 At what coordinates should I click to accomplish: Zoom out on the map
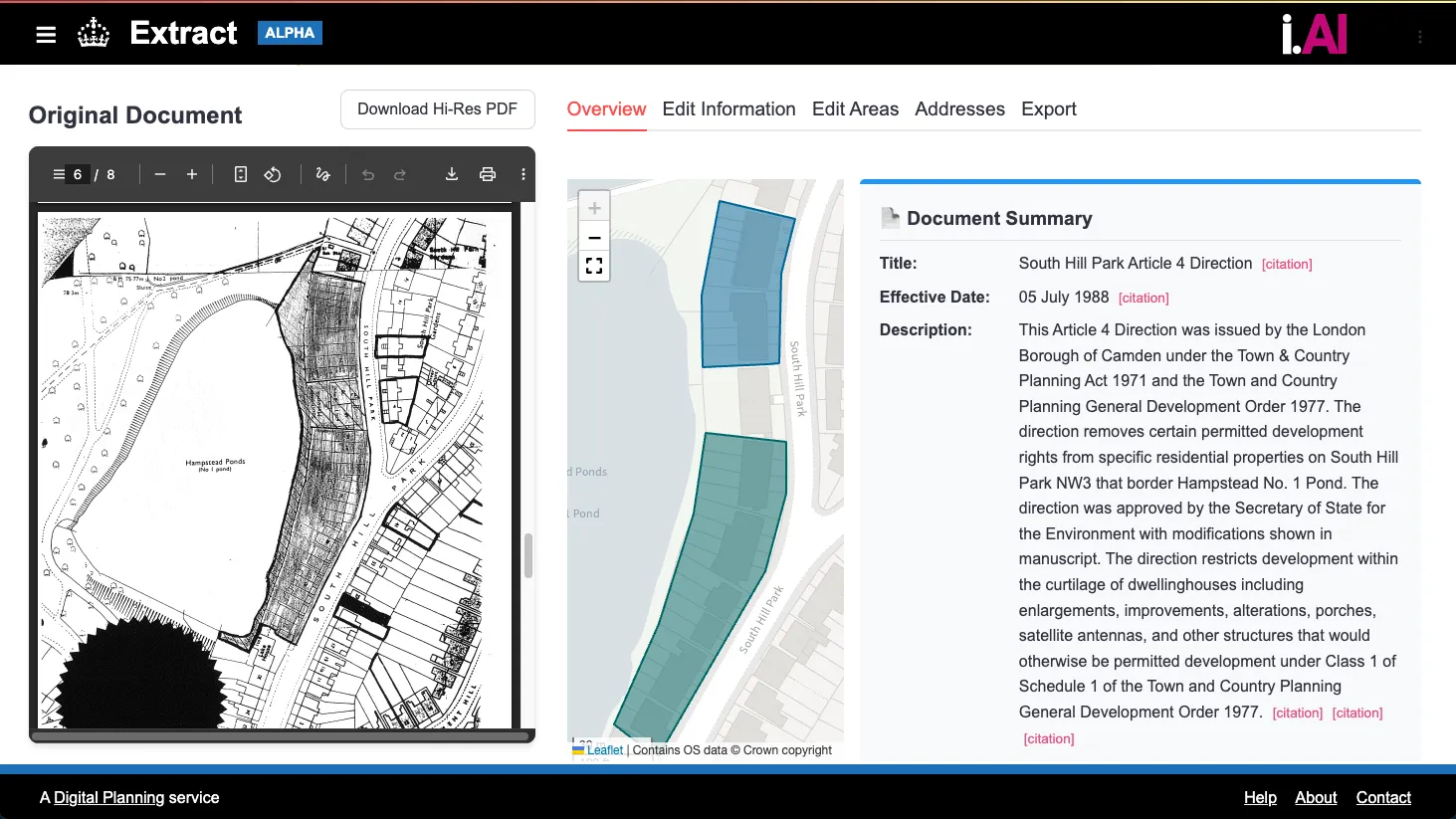pos(594,238)
